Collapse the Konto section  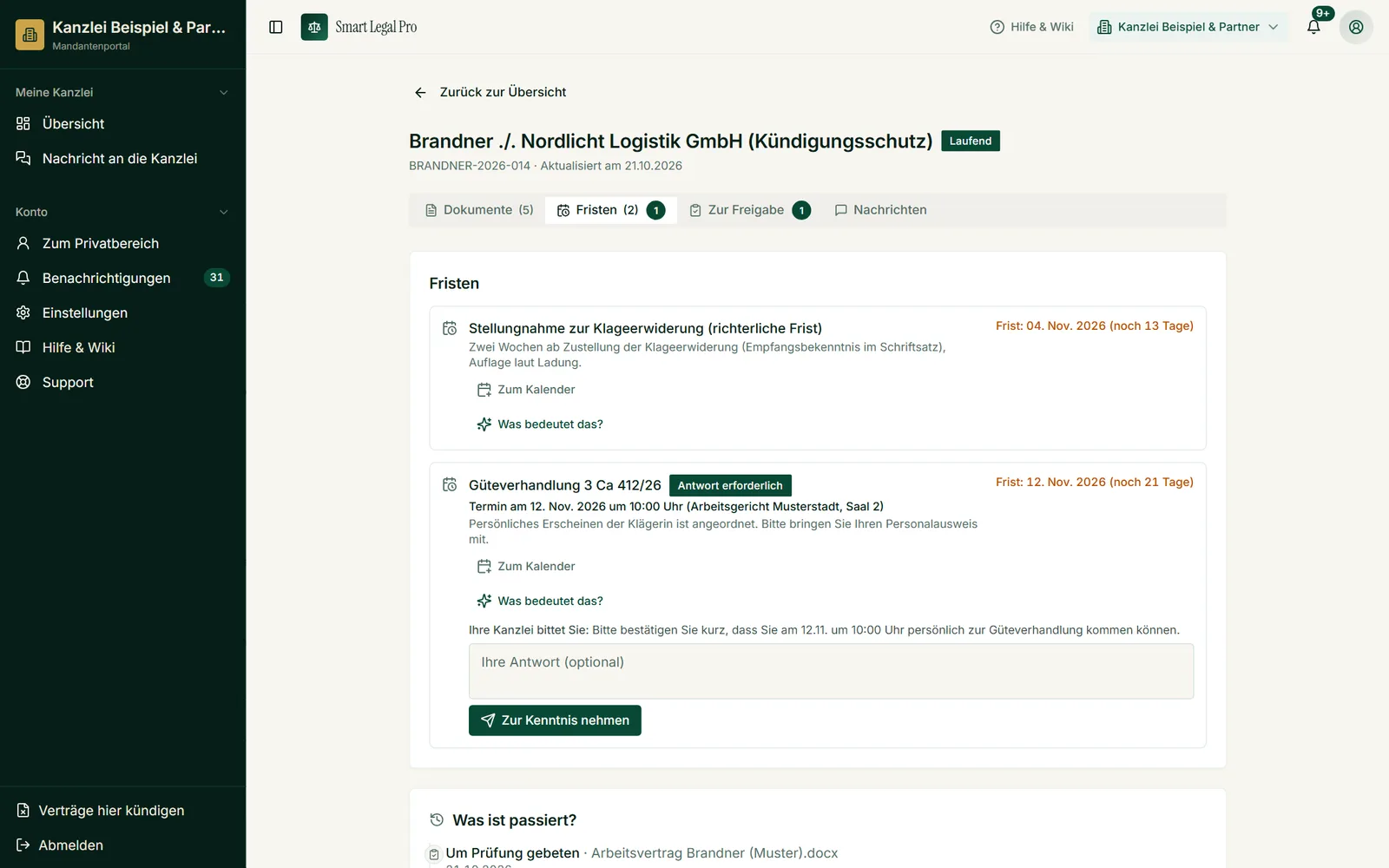pos(122,212)
